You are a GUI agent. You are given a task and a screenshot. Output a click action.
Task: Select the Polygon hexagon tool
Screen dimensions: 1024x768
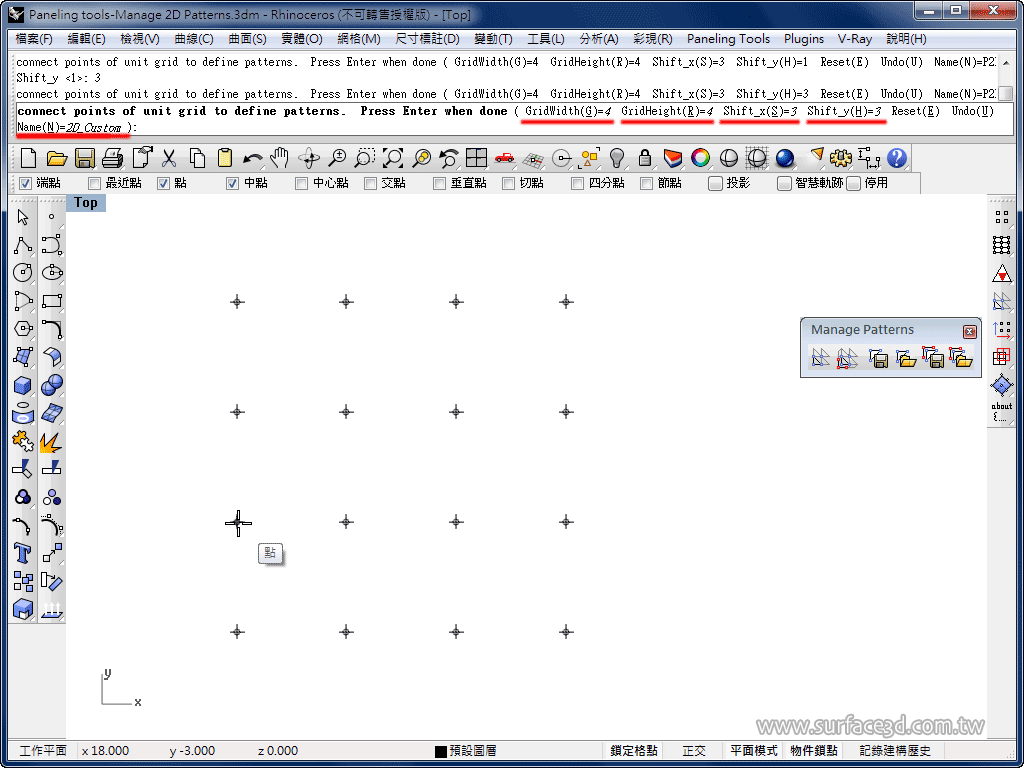point(23,329)
